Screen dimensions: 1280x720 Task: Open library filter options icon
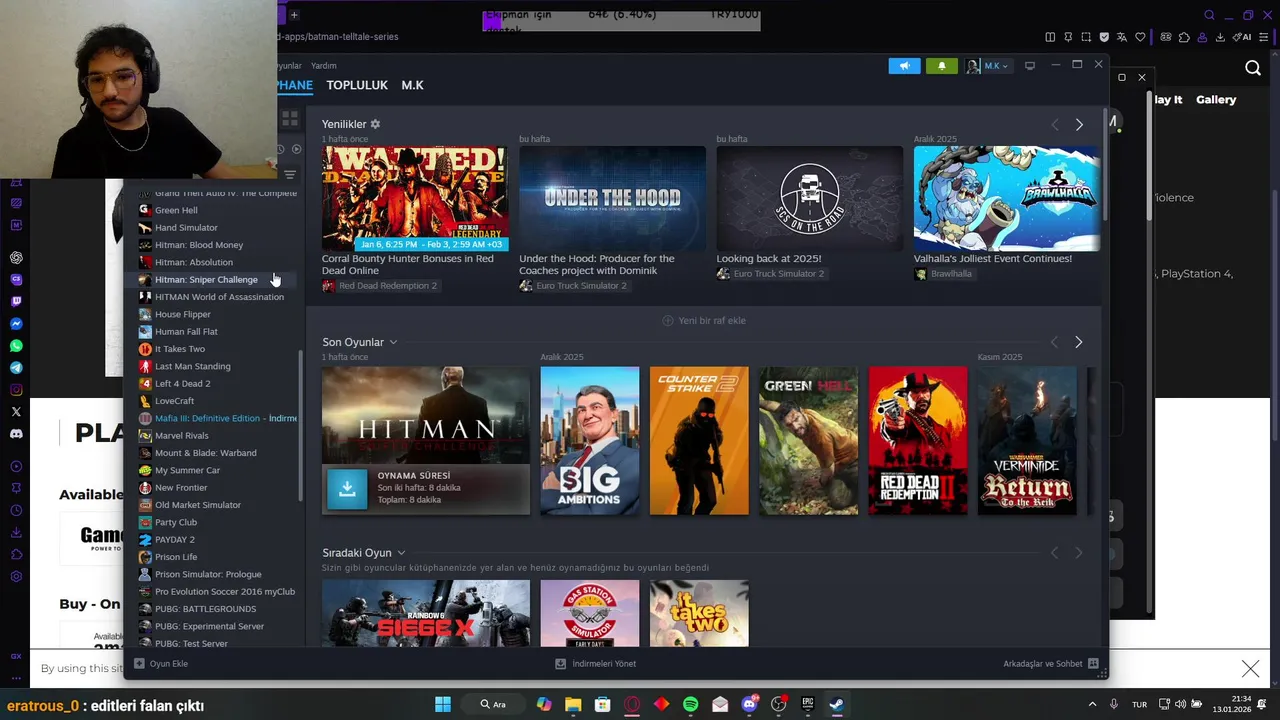coord(290,175)
